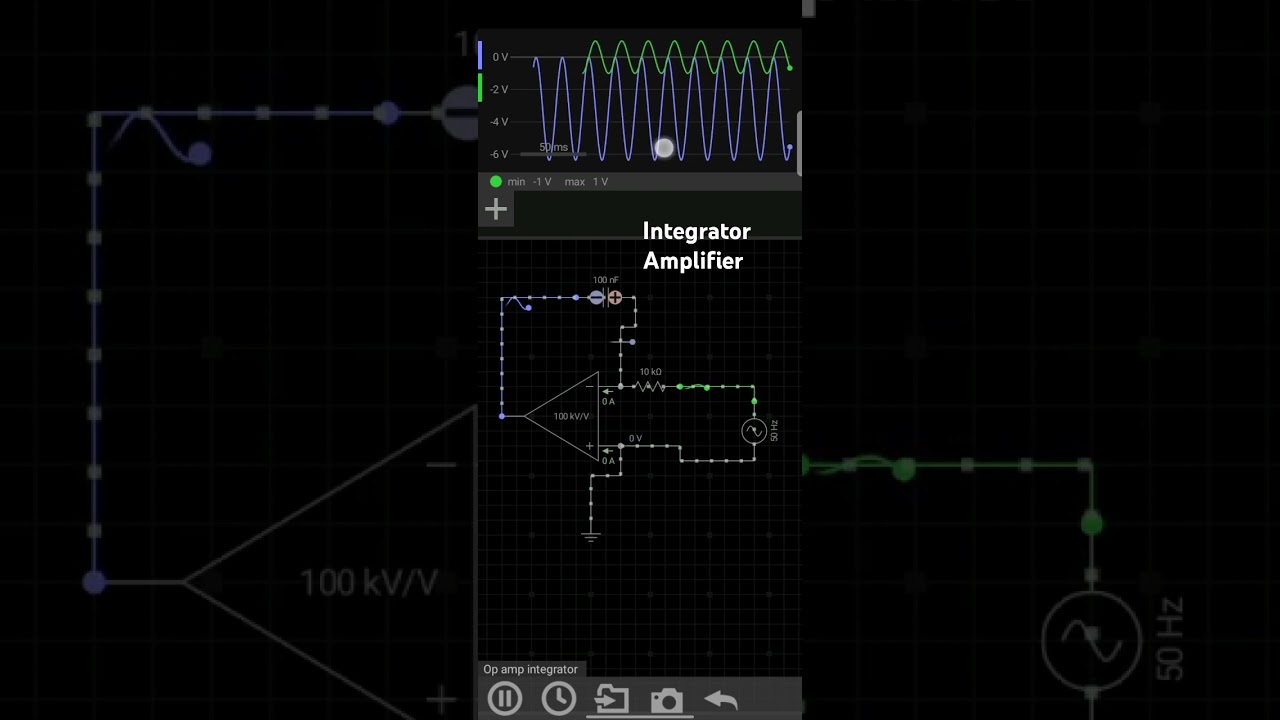This screenshot has height=720, width=1280.
Task: Tap the min -1 V readout
Action: pos(529,182)
